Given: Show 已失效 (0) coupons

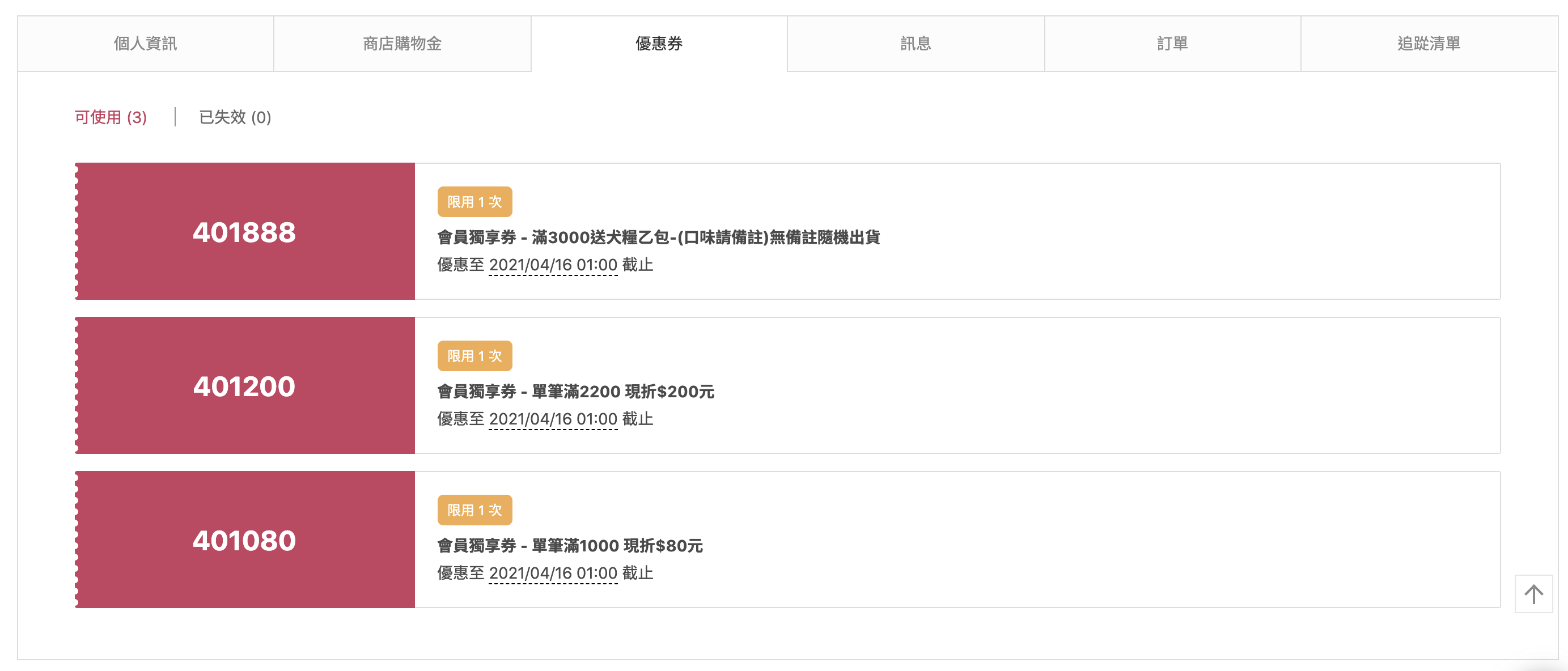Looking at the screenshot, I should 234,117.
